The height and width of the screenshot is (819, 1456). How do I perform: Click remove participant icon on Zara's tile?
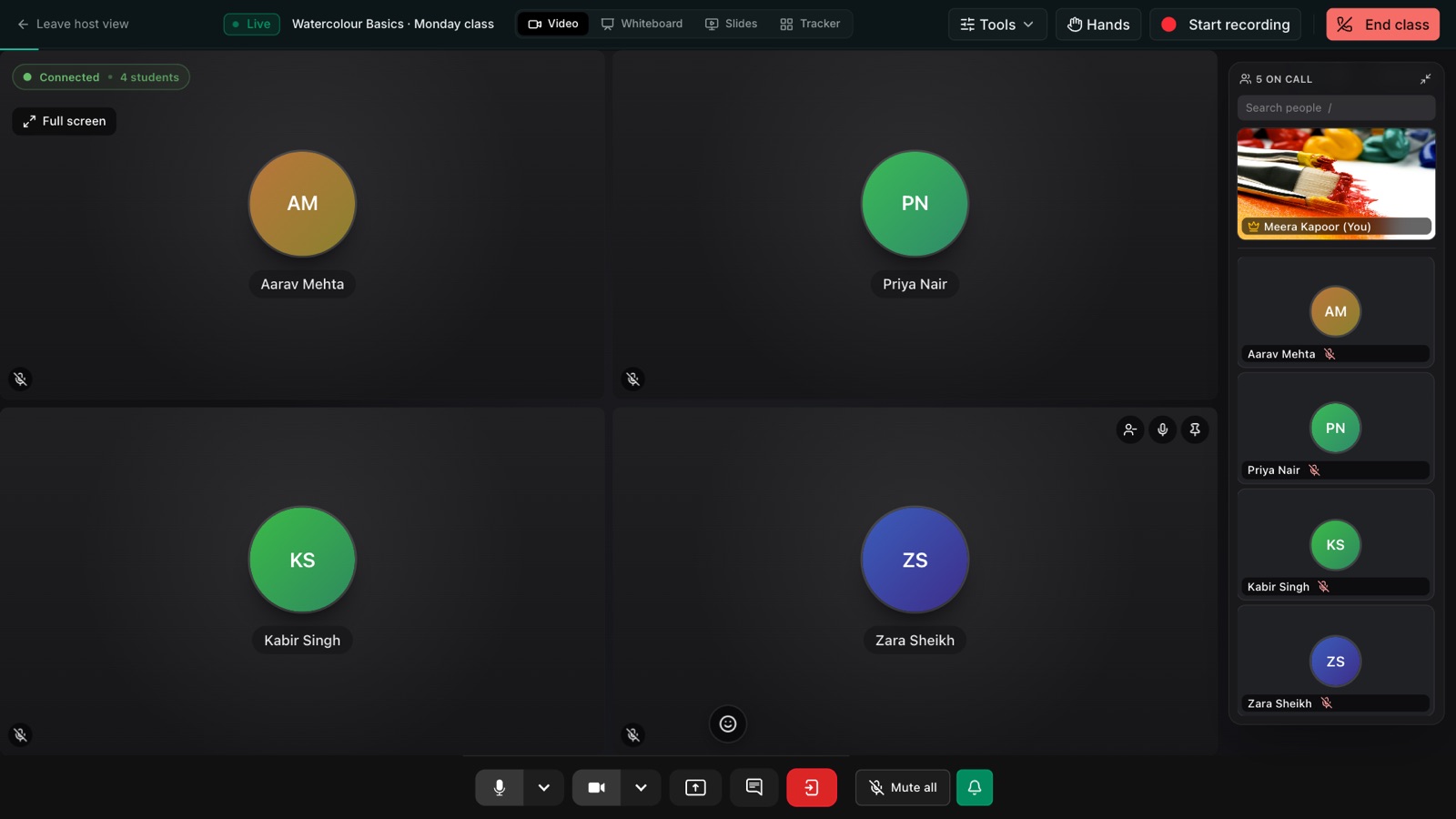1130,430
